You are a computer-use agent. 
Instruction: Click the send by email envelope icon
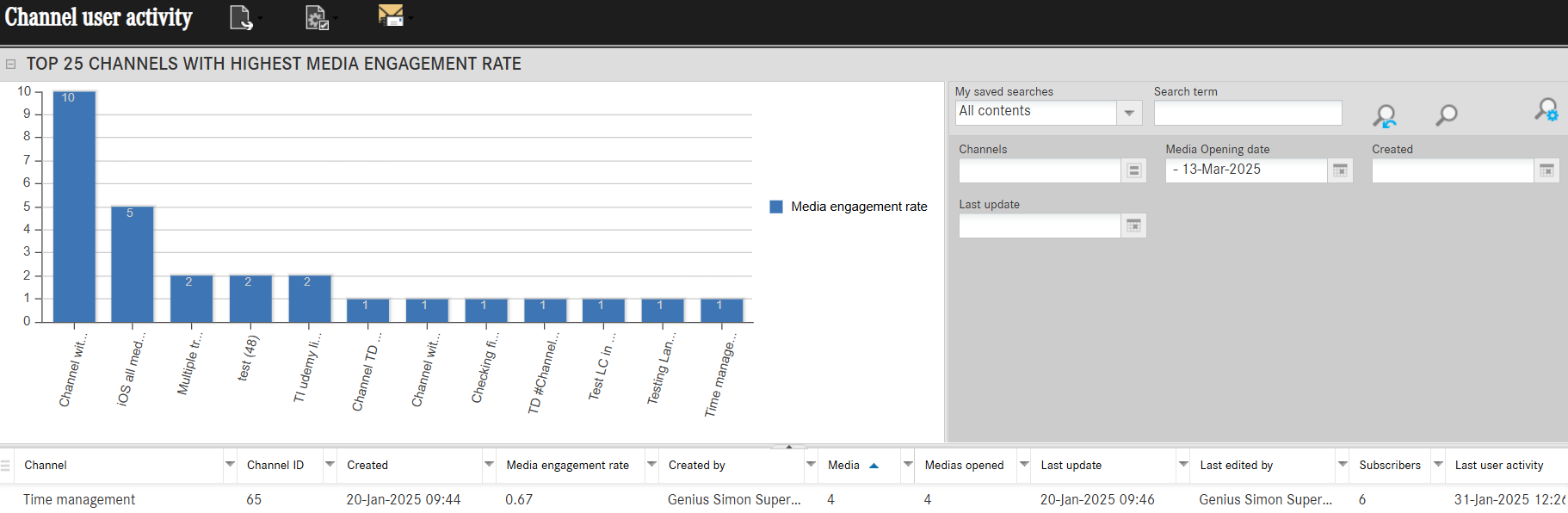click(x=391, y=15)
